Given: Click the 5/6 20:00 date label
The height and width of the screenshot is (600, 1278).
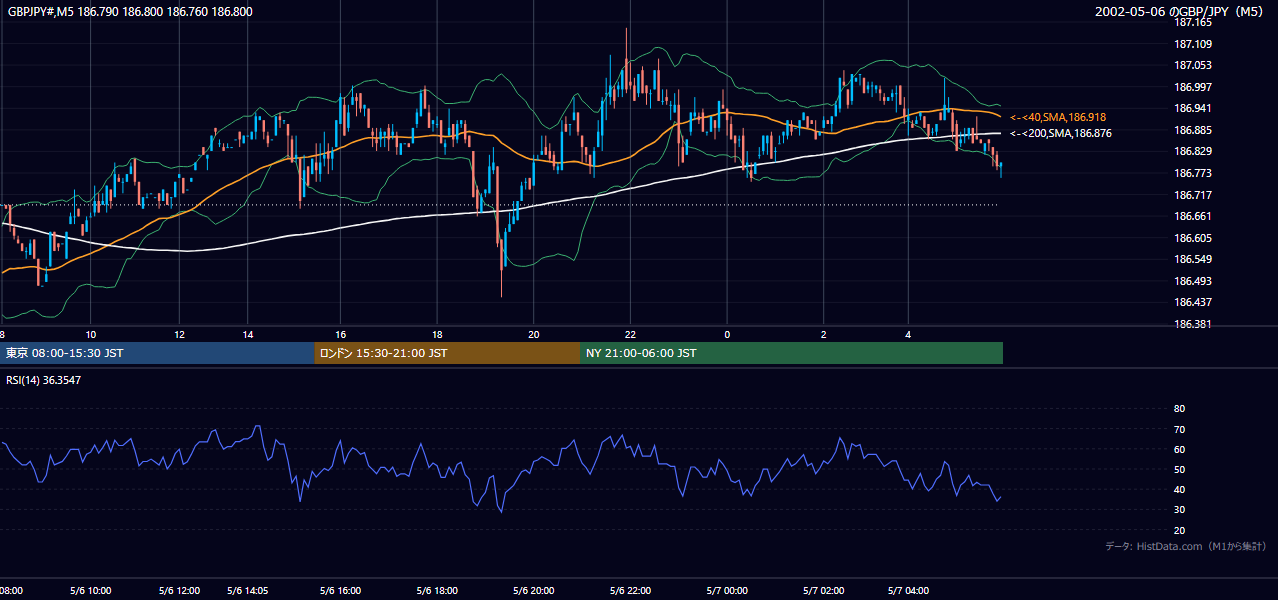Looking at the screenshot, I should [533, 591].
